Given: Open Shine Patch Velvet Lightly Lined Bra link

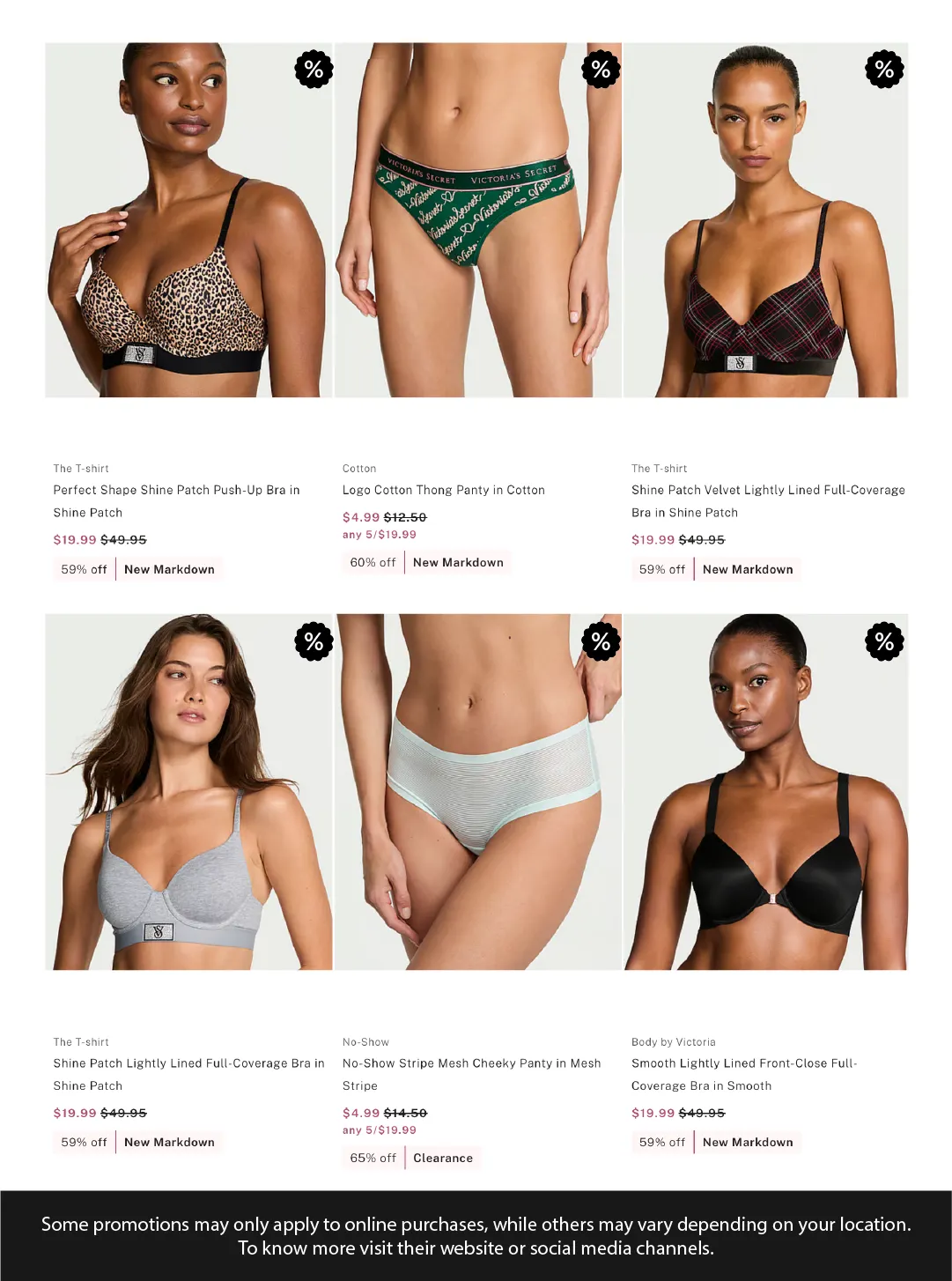Looking at the screenshot, I should pos(768,501).
